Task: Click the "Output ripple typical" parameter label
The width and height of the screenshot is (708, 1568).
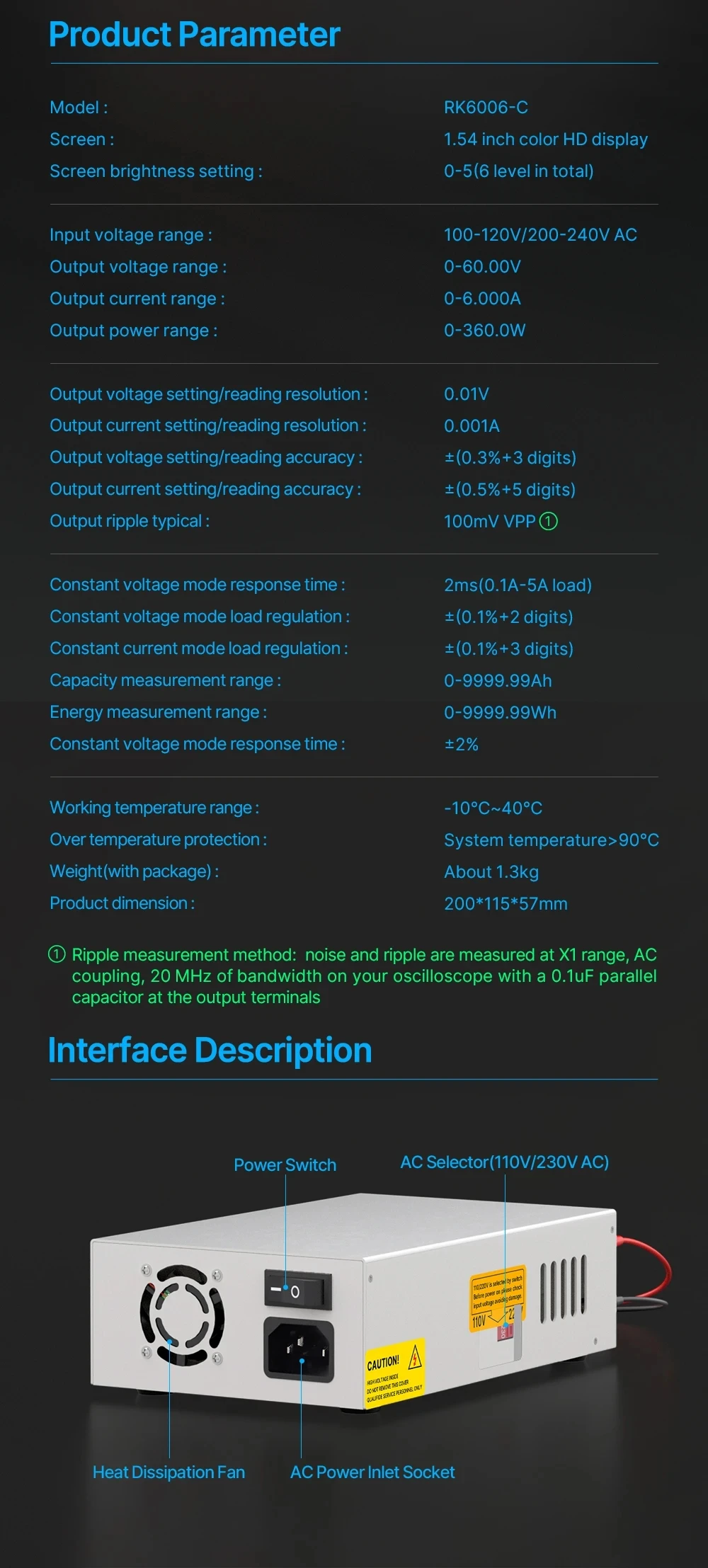Action: 130,521
